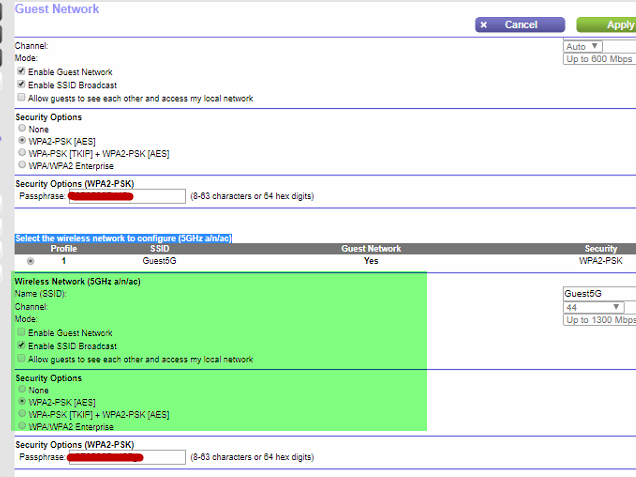Select None in the upper Security Options
Image resolution: width=636 pixels, height=477 pixels.
pos(22,129)
